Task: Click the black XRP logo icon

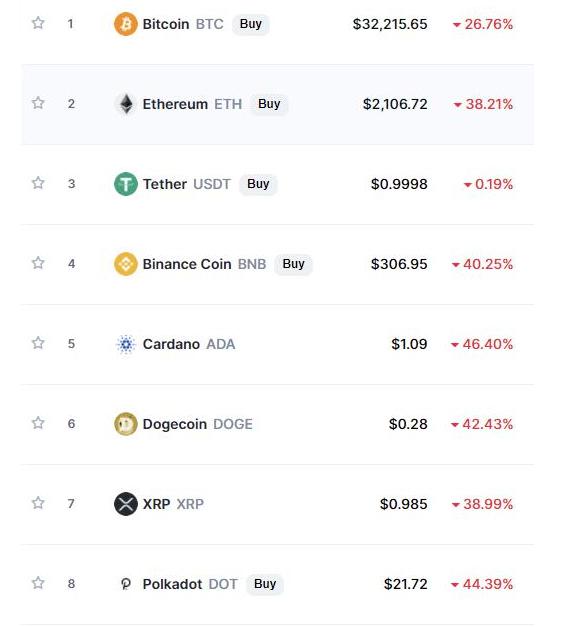Action: click(x=126, y=504)
